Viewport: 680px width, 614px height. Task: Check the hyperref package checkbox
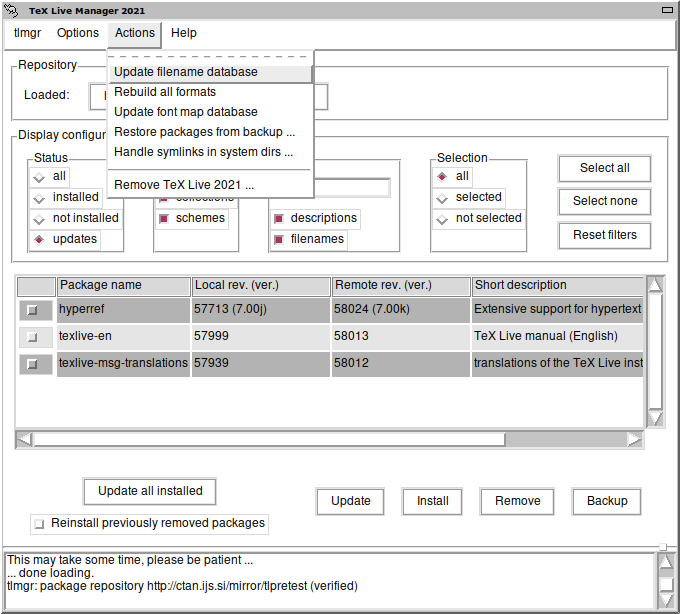point(32,310)
